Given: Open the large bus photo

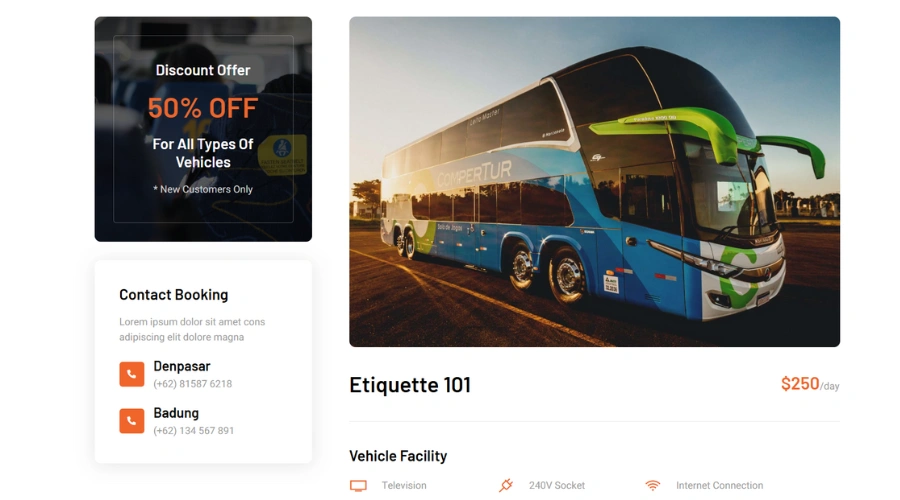Looking at the screenshot, I should pyautogui.click(x=594, y=181).
